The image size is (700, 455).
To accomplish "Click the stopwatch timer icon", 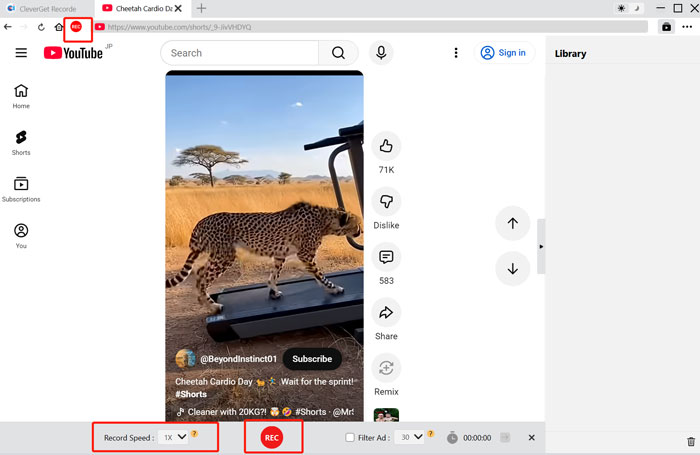I will click(452, 438).
